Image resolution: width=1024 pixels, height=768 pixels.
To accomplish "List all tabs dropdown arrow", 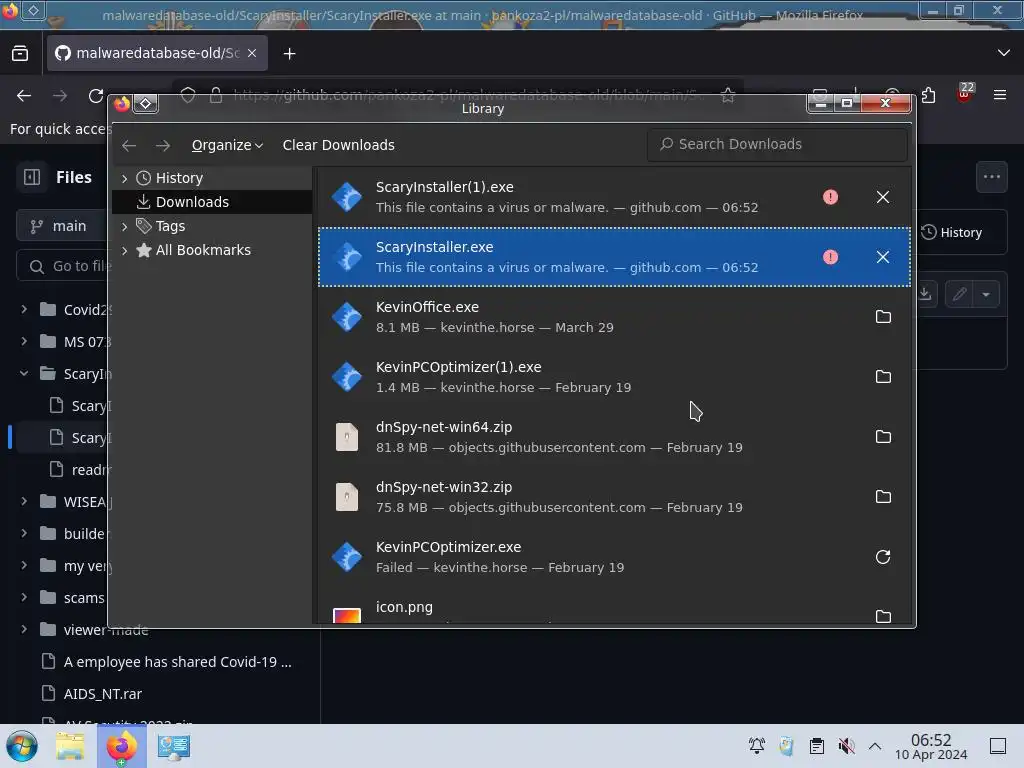I will [x=1004, y=53].
